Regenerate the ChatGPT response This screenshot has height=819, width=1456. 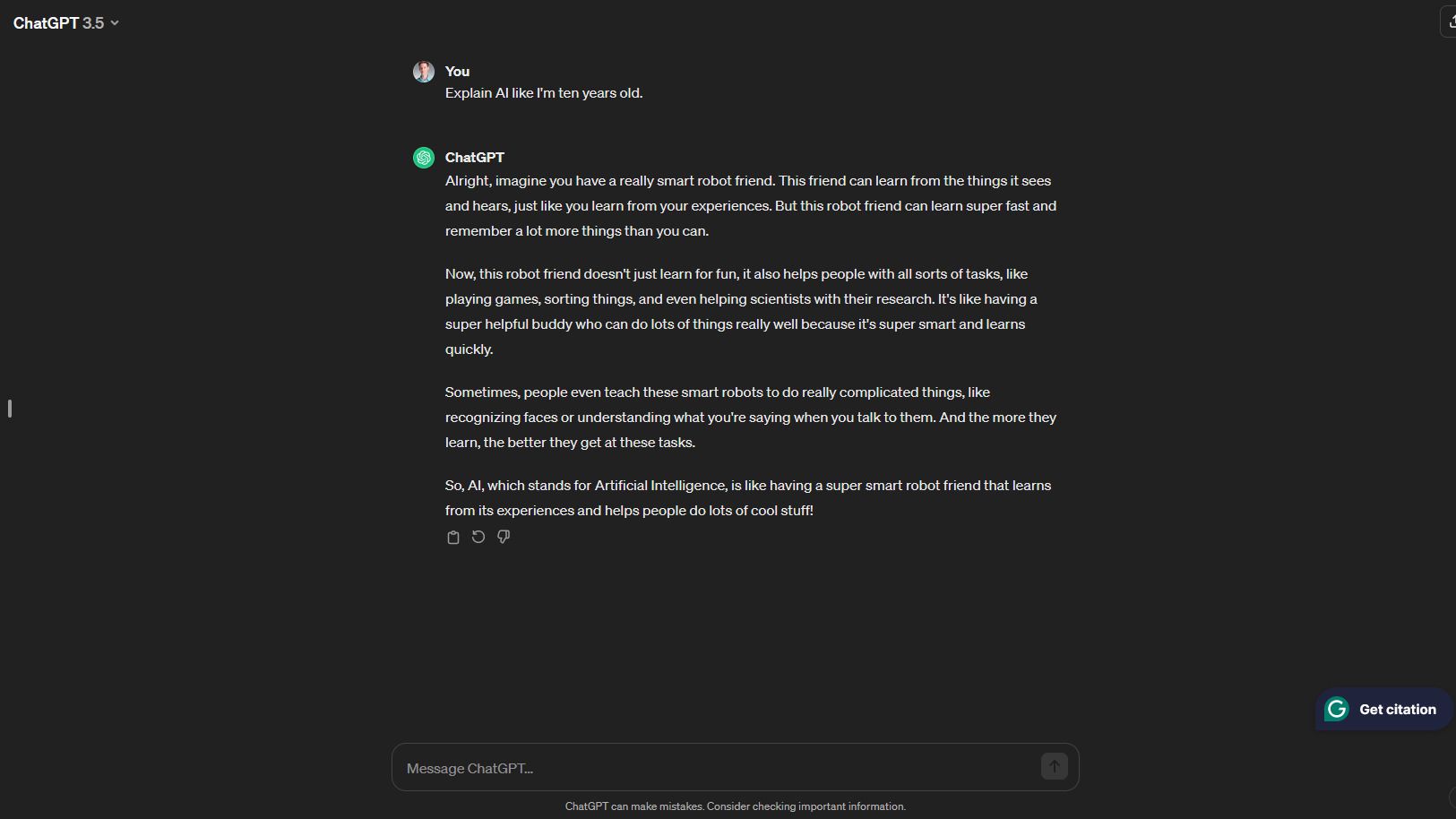coord(478,538)
